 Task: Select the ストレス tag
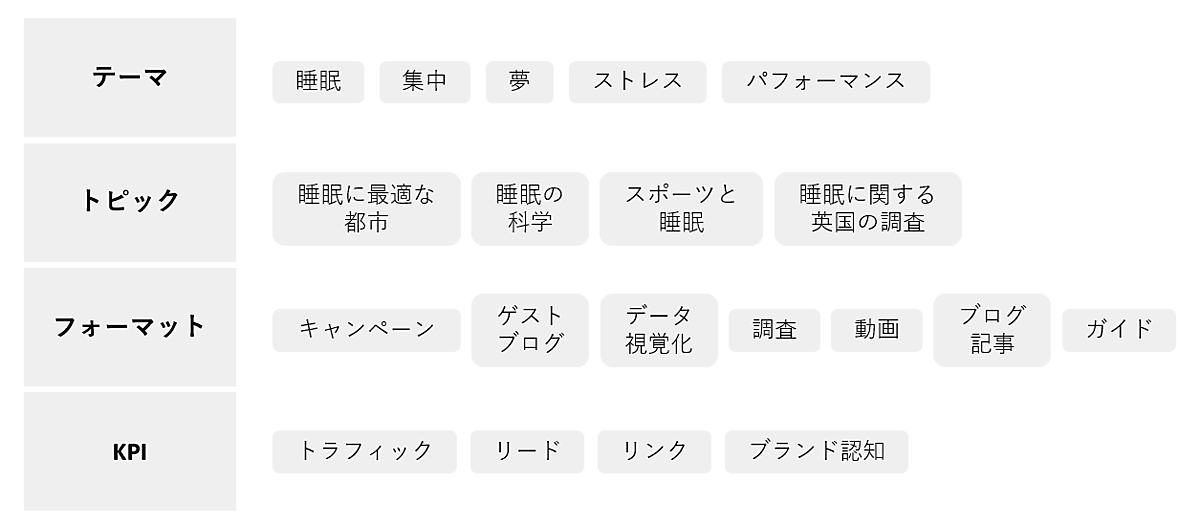coord(637,82)
